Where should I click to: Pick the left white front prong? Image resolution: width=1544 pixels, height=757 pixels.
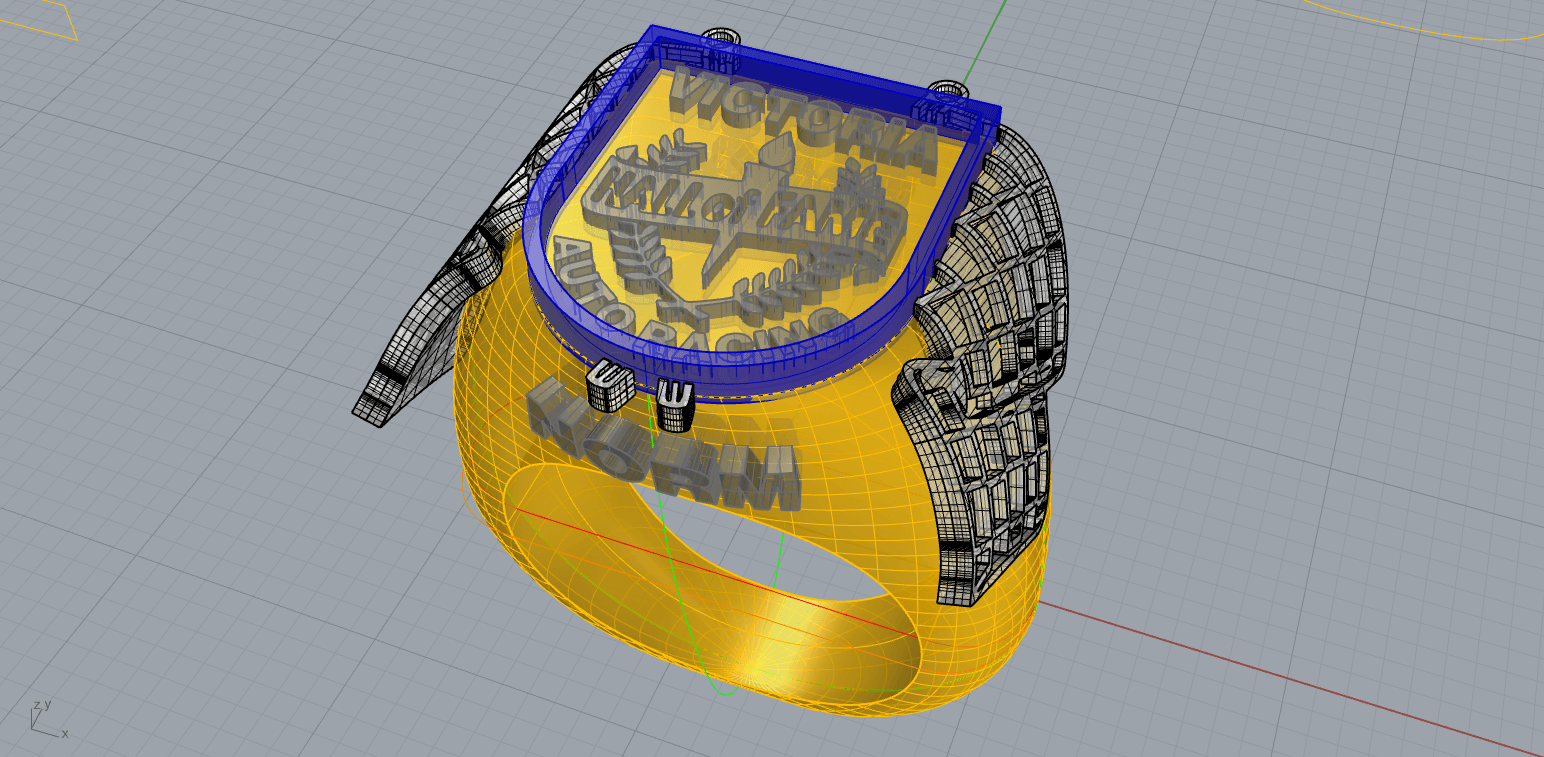(x=609, y=388)
